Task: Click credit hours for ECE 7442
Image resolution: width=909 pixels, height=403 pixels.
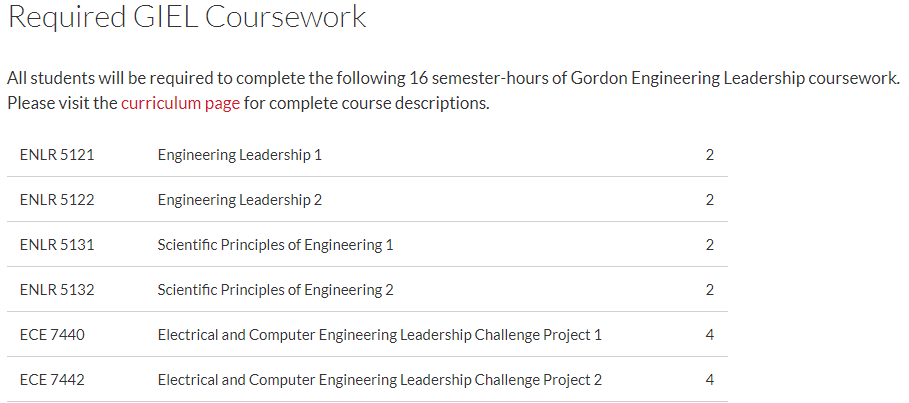Action: (710, 380)
